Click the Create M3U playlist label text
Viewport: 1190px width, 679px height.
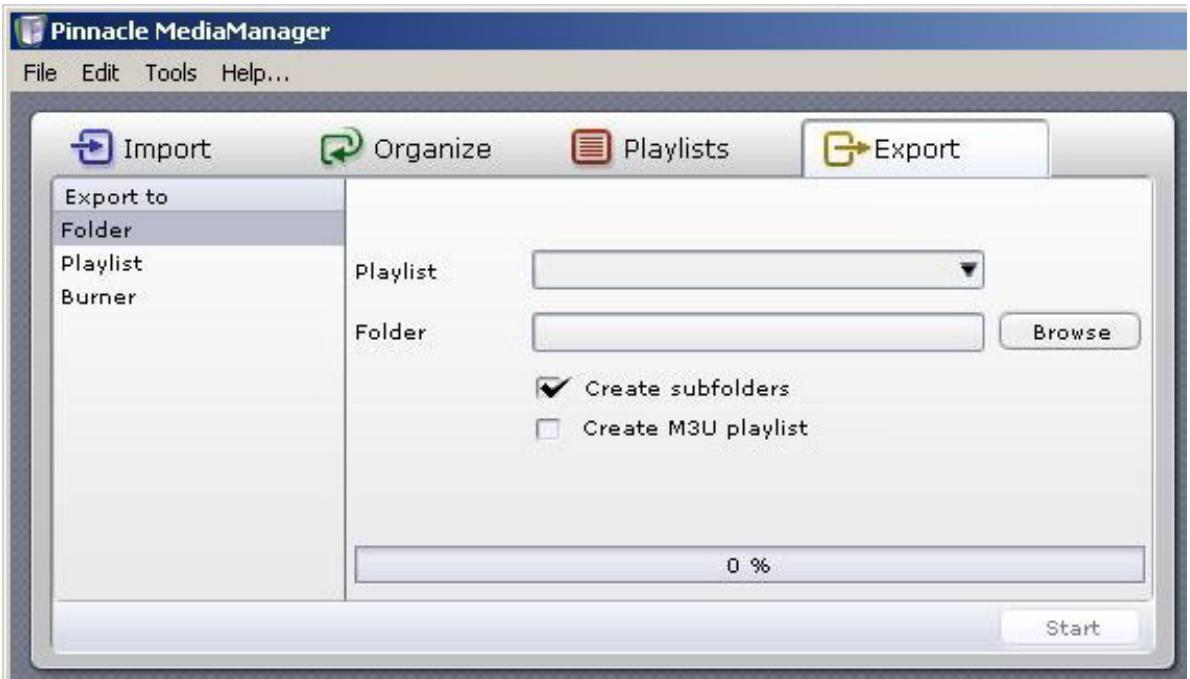click(695, 429)
